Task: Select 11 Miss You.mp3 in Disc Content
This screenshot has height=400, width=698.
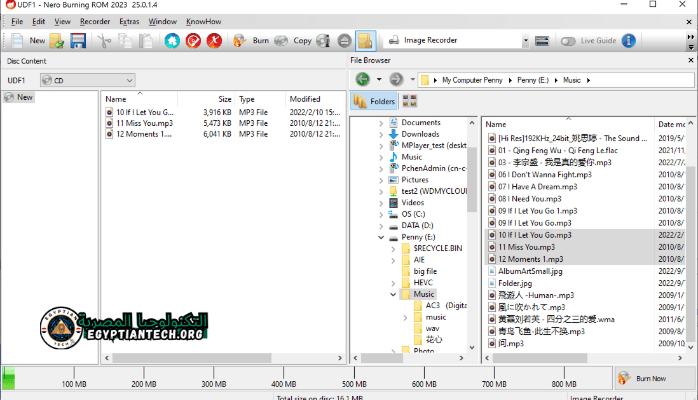Action: point(144,123)
